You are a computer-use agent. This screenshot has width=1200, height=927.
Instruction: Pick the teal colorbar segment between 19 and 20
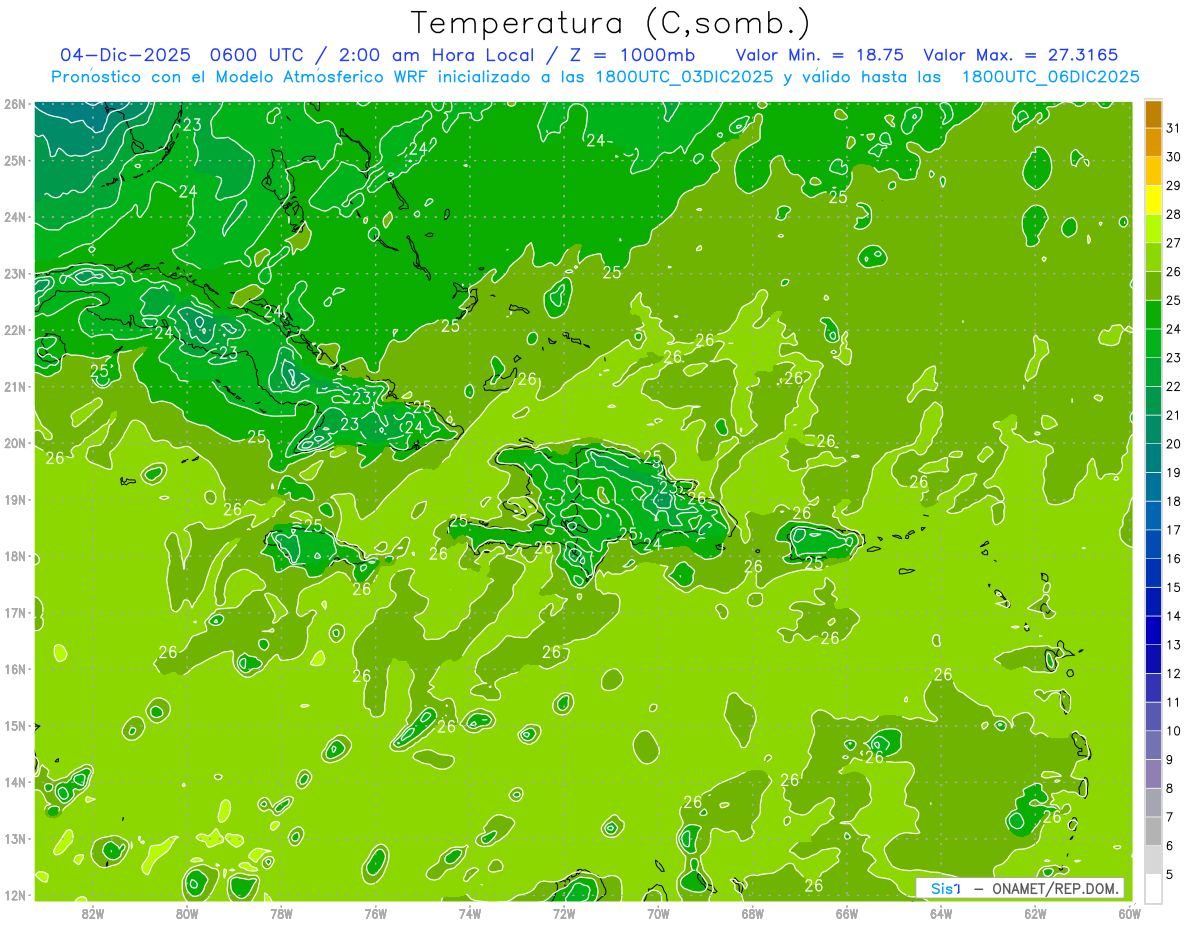pyautogui.click(x=1153, y=458)
